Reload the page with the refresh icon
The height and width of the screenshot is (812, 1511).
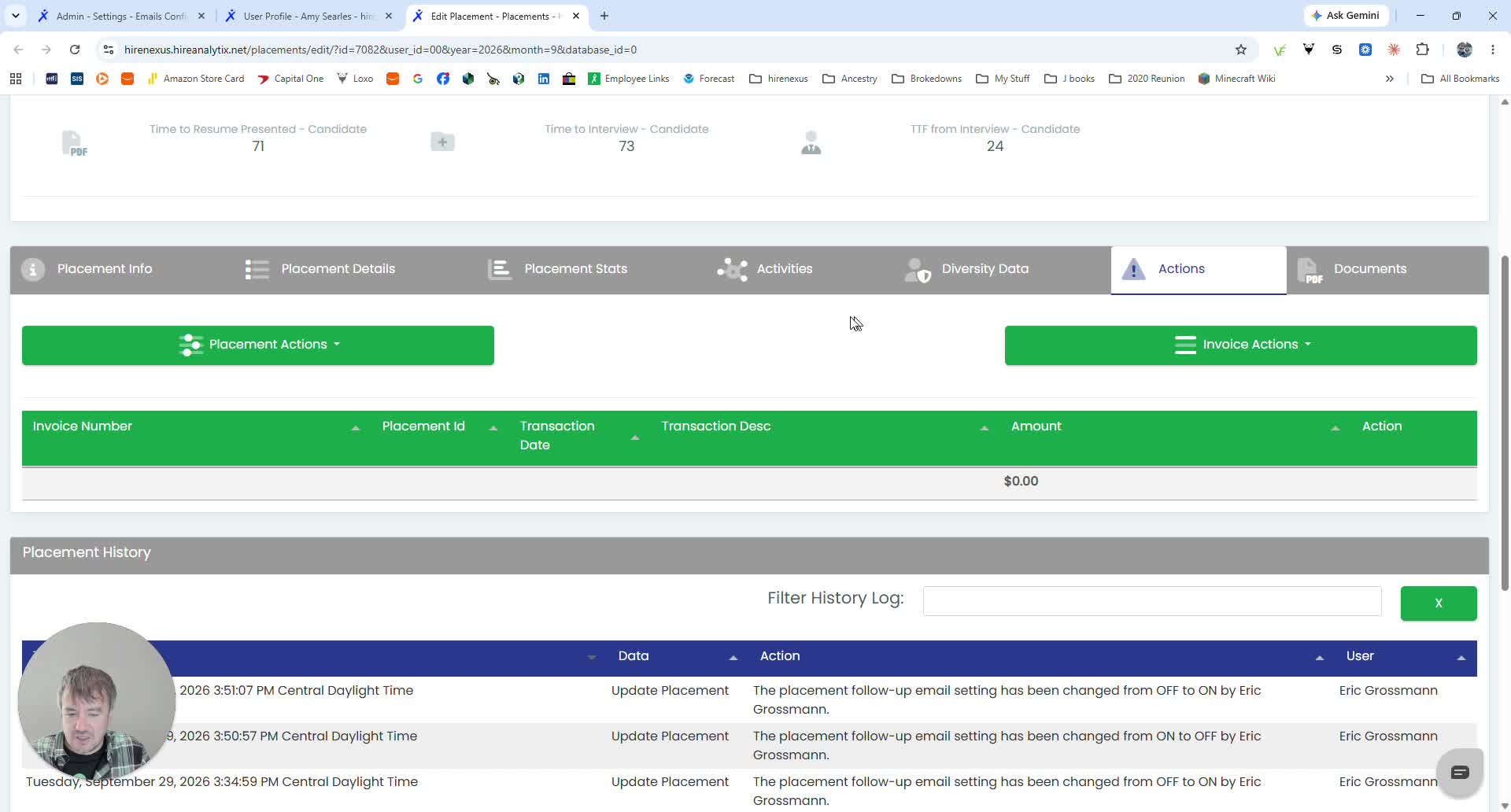pyautogui.click(x=75, y=50)
